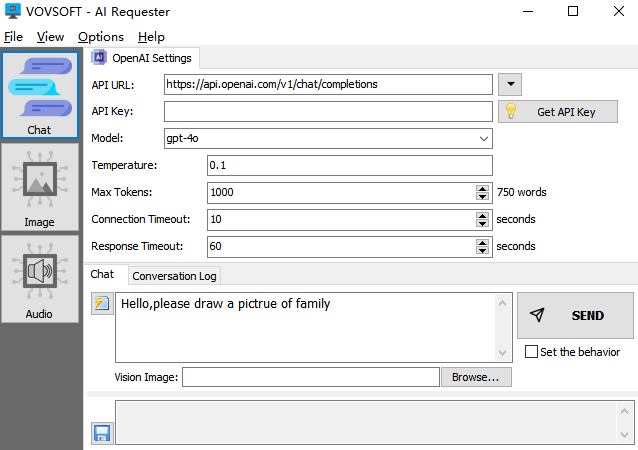Click the save floppy disk icon
The width and height of the screenshot is (638, 450).
tap(101, 433)
